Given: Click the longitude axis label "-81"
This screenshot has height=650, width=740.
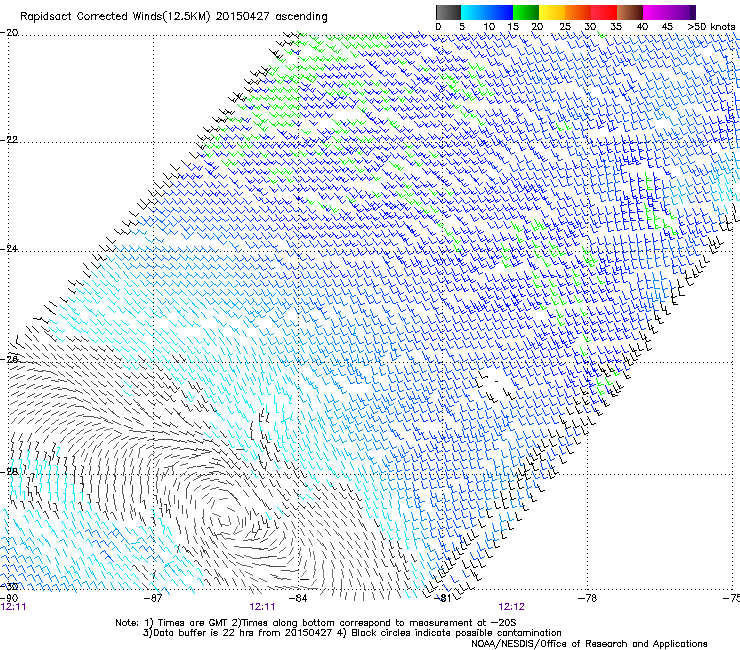Looking at the screenshot, I should coord(443,598).
